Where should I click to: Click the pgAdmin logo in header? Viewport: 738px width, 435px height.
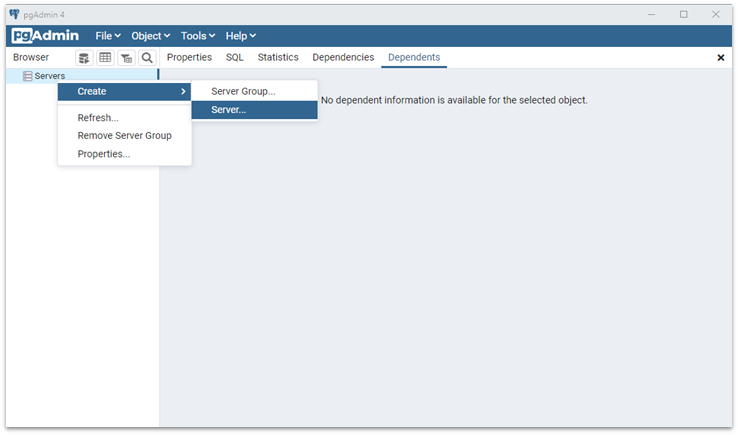[x=45, y=36]
